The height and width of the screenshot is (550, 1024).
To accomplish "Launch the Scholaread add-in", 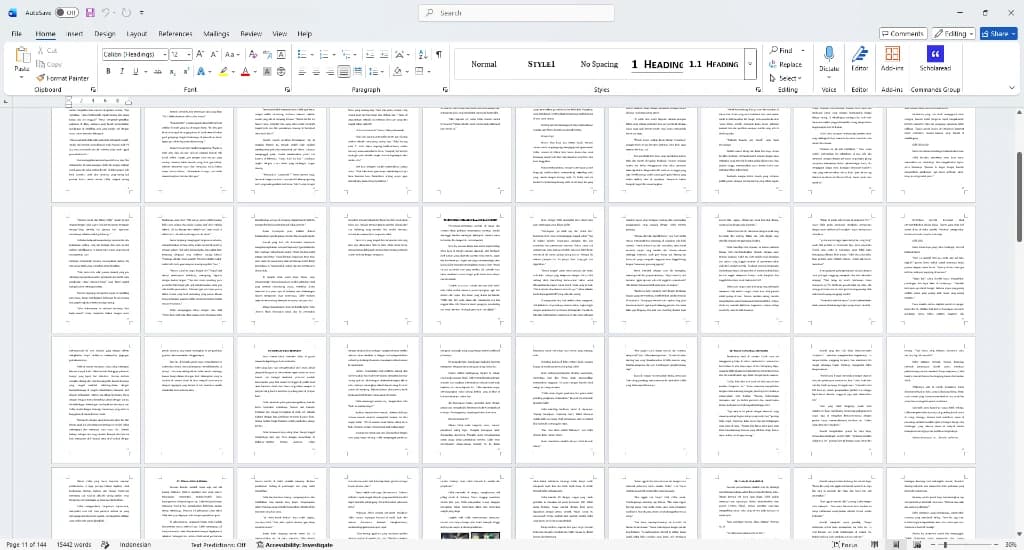I will 935,57.
